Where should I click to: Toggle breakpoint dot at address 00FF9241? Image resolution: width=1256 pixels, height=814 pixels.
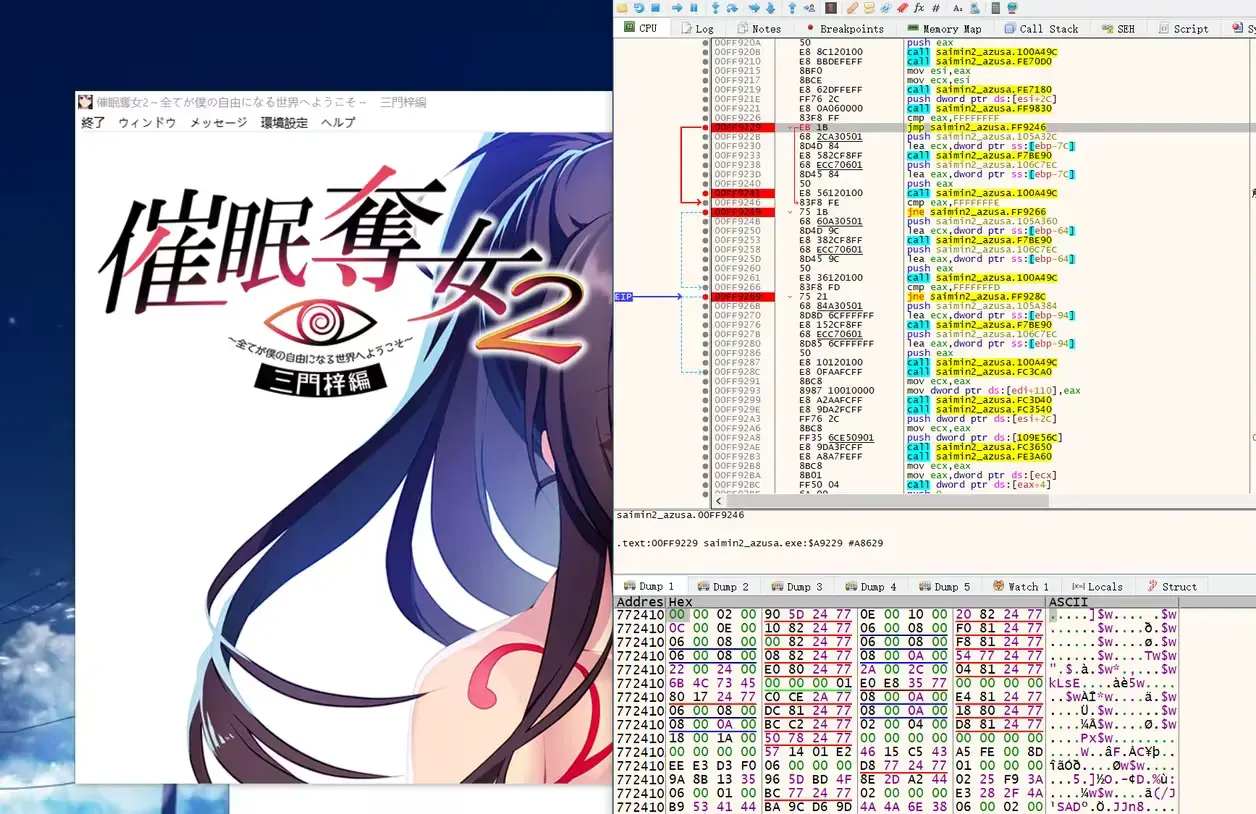pyautogui.click(x=706, y=193)
